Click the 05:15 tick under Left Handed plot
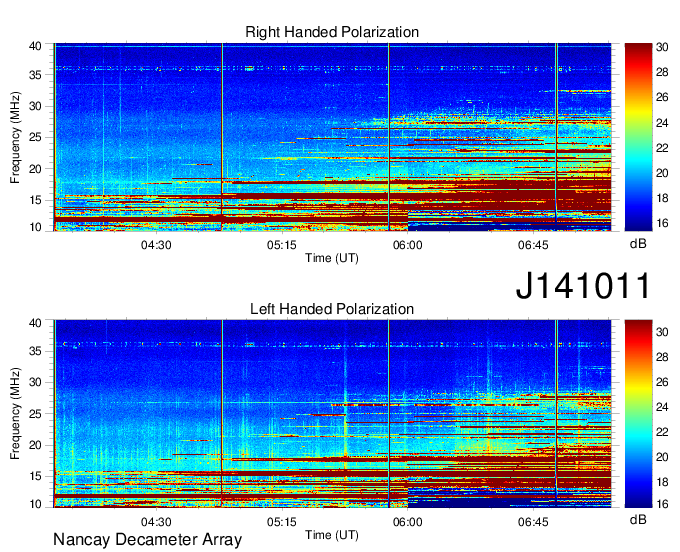This screenshot has width=680, height=552. tap(281, 522)
